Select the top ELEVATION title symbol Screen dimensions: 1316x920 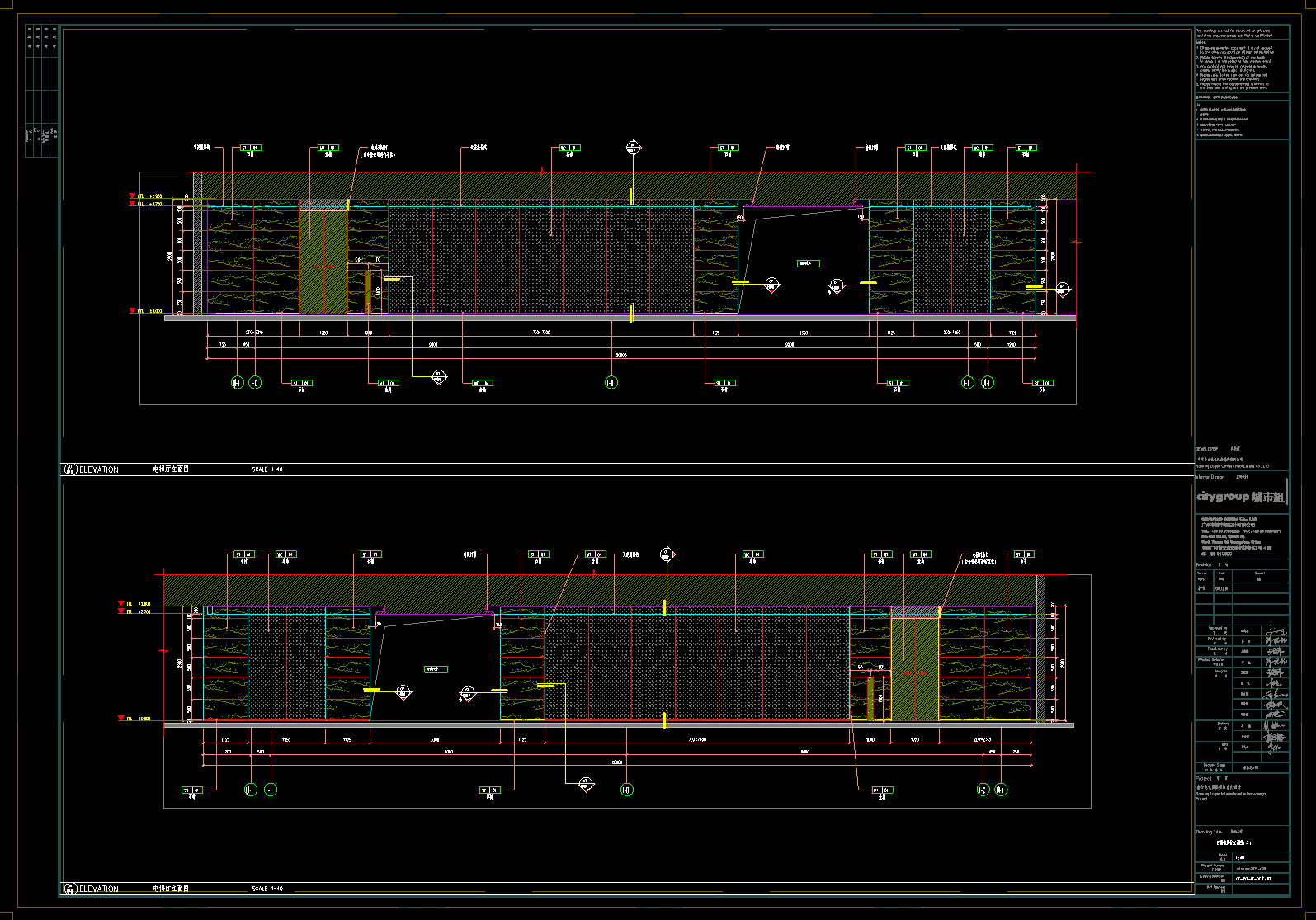coord(71,469)
